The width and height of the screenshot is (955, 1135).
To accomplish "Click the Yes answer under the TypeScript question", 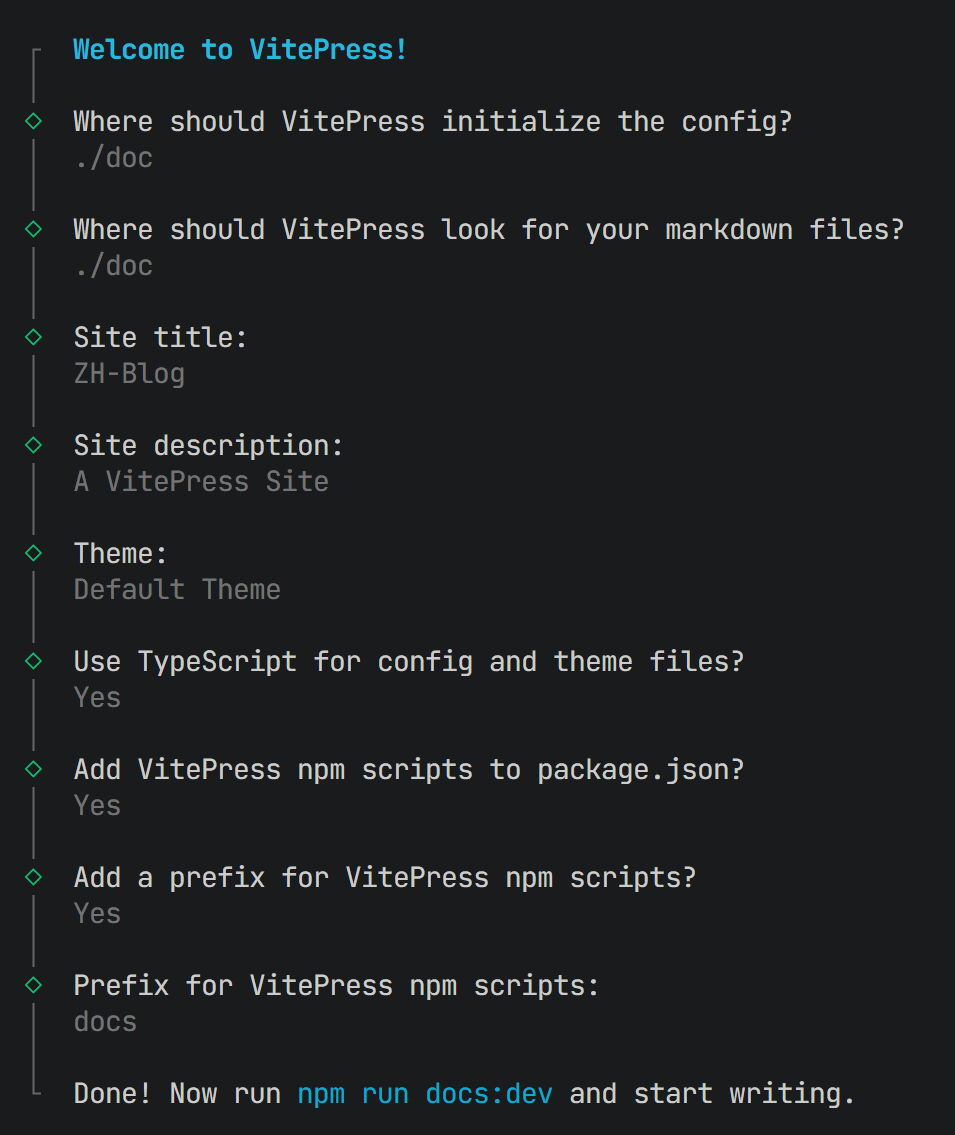I will (x=97, y=698).
